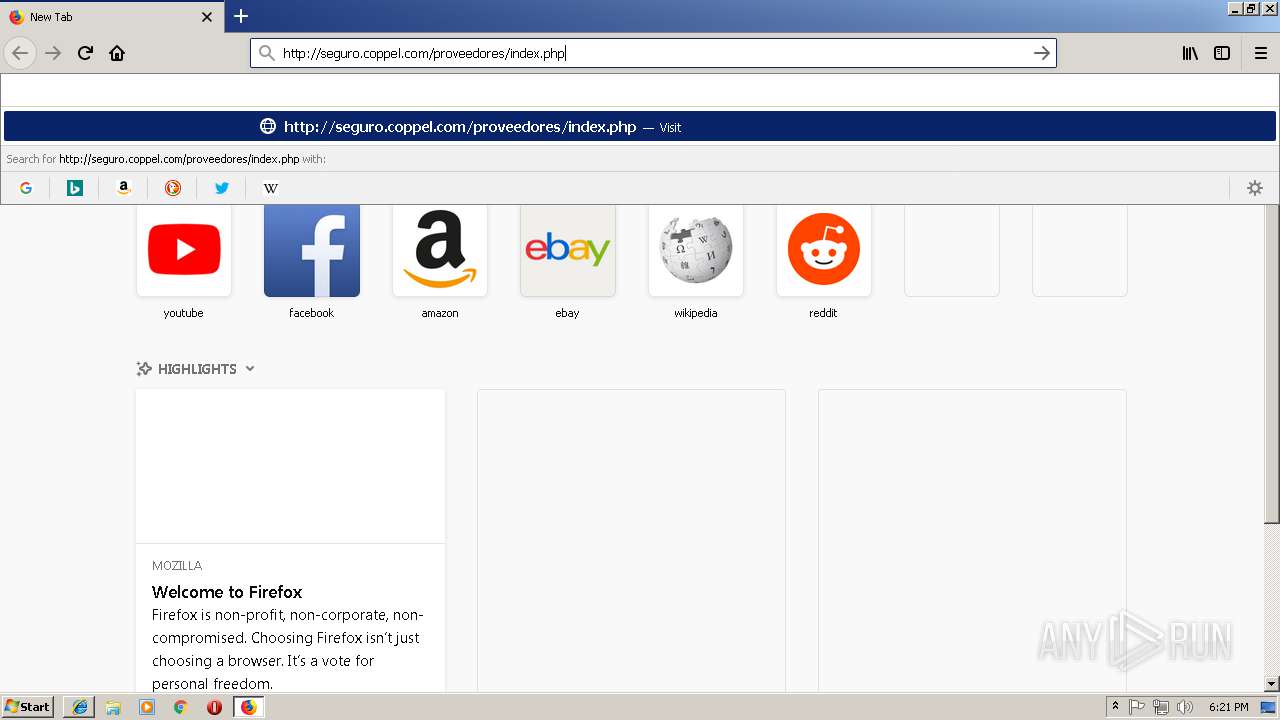Screen dimensions: 1280x720
Task: Switch to Firefox taskbar button
Action: 248,707
